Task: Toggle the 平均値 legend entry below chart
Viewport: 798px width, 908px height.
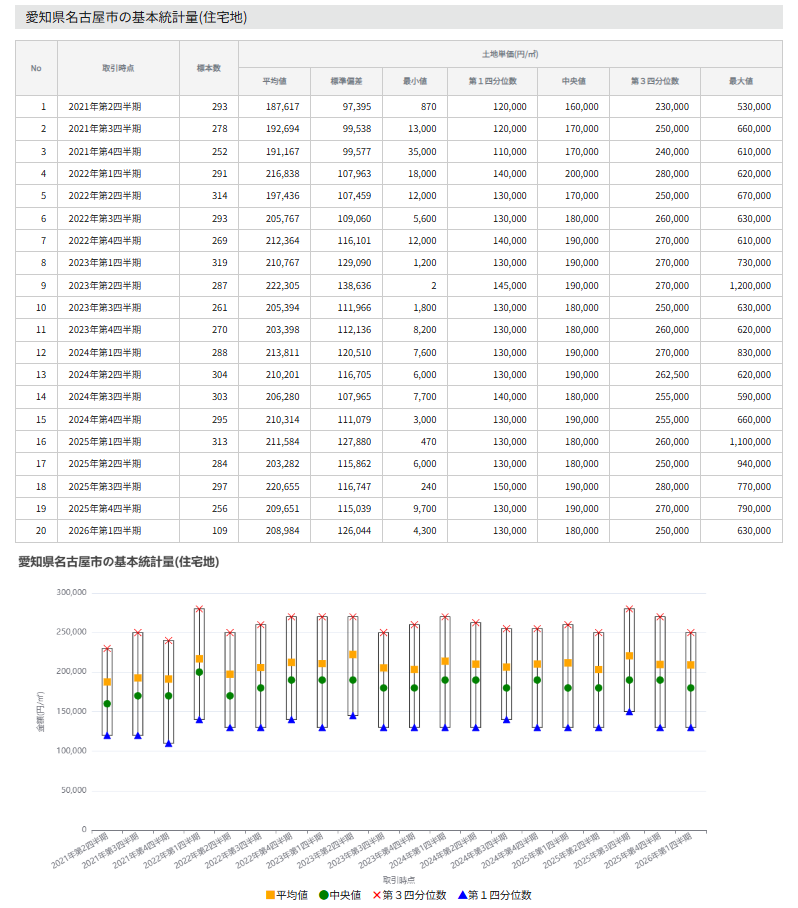Action: pyautogui.click(x=287, y=895)
